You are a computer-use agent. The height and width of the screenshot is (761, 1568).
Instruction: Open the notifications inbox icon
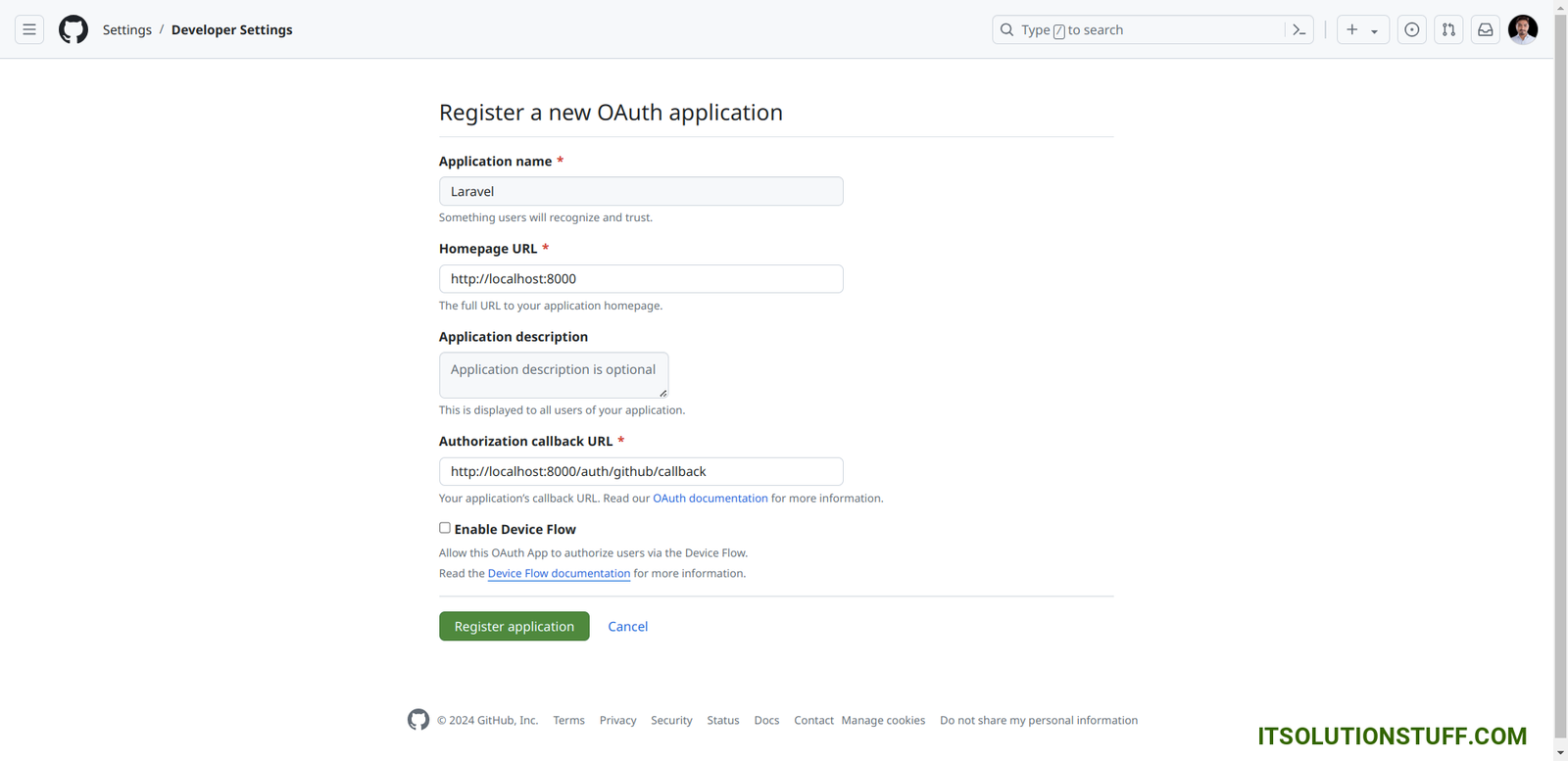(1486, 30)
